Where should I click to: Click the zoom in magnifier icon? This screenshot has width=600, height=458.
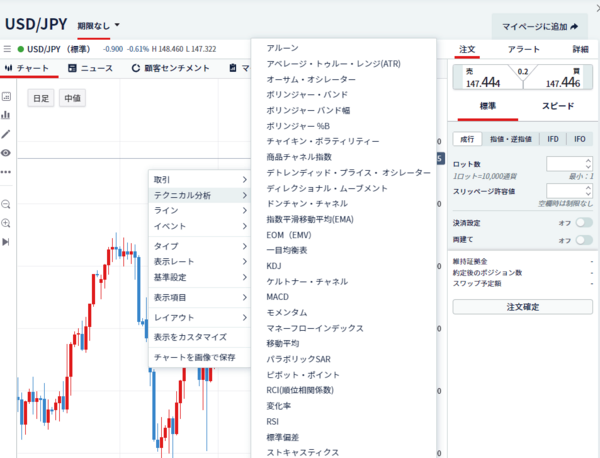click(7, 222)
